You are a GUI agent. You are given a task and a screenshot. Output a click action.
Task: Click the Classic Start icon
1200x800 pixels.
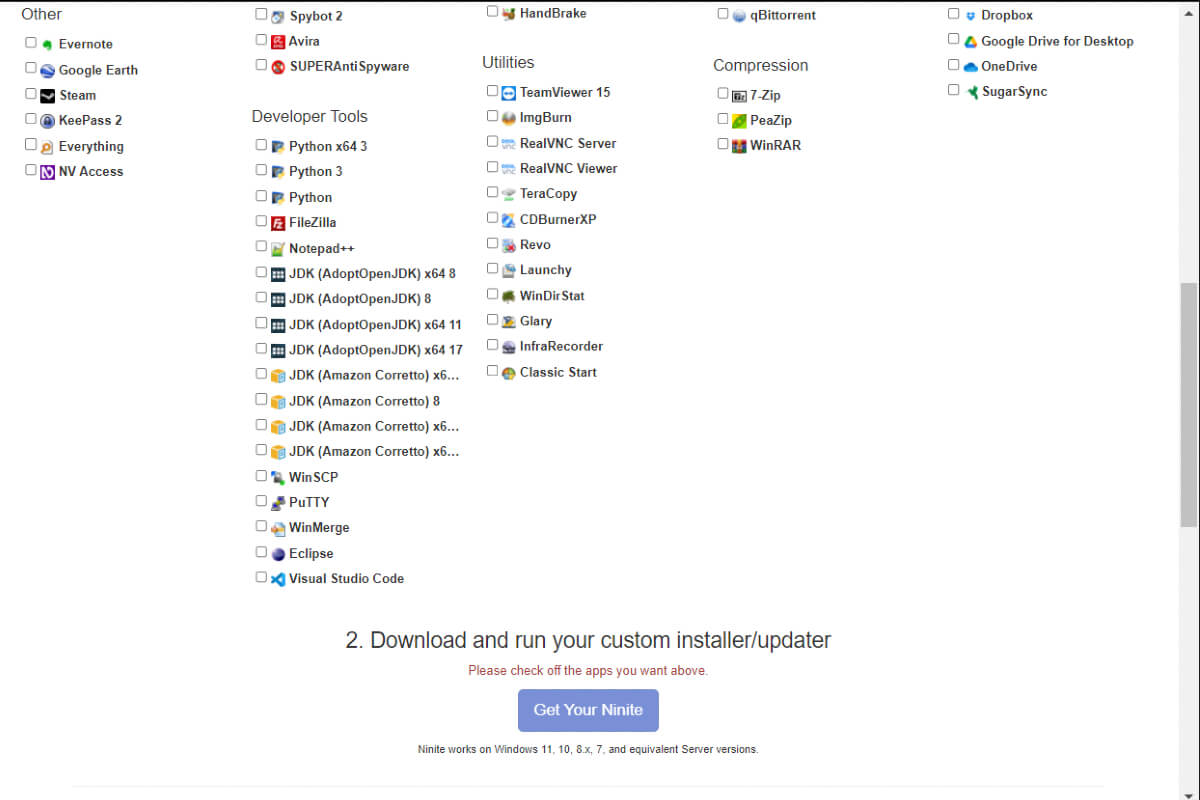pos(508,373)
